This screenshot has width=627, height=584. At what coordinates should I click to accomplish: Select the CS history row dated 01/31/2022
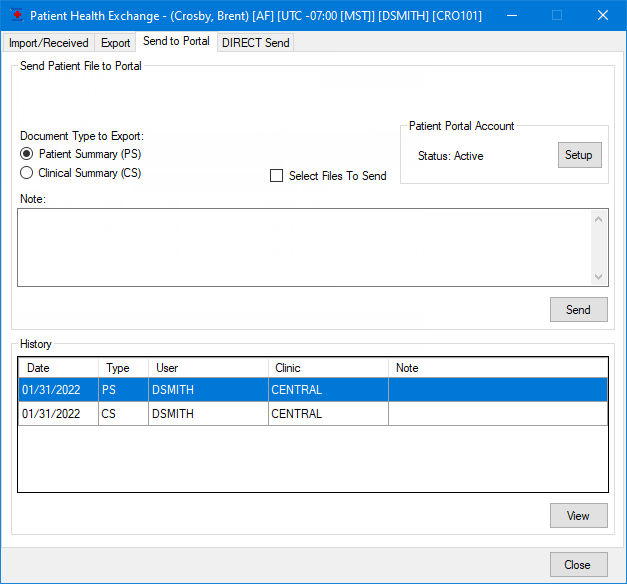pyautogui.click(x=313, y=414)
